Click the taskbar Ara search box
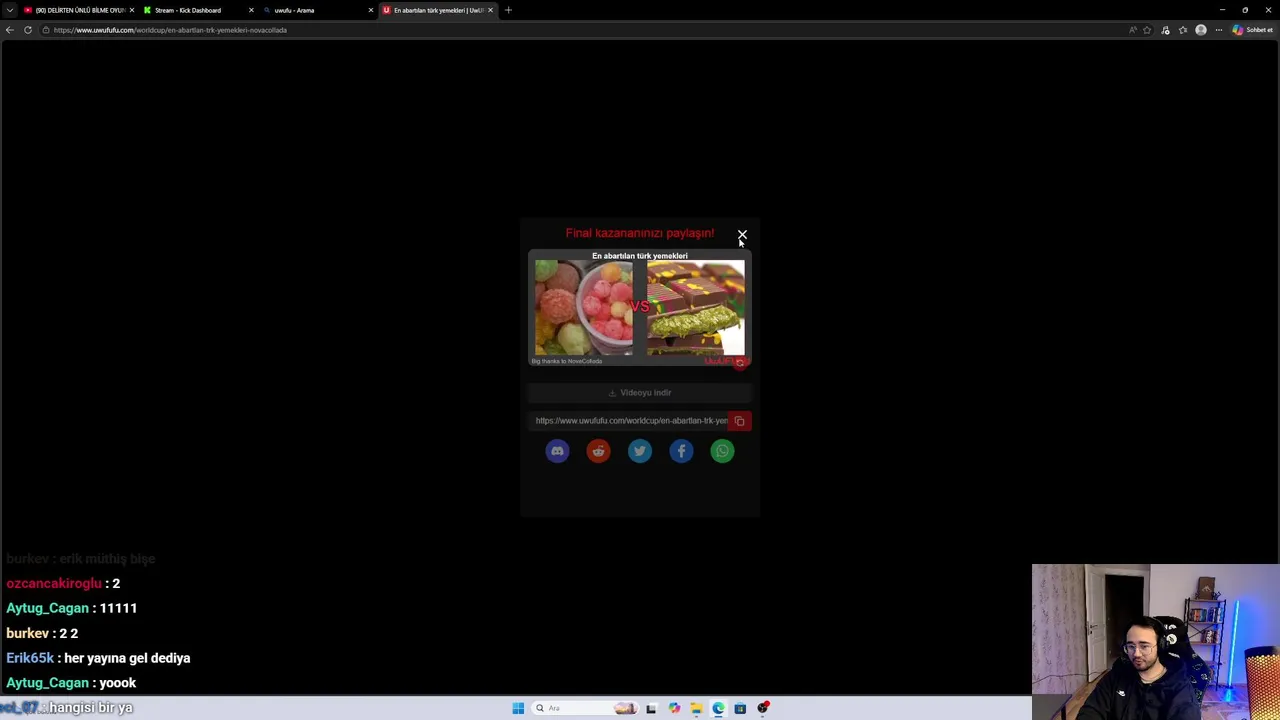Viewport: 1280px width, 720px height. [585, 708]
